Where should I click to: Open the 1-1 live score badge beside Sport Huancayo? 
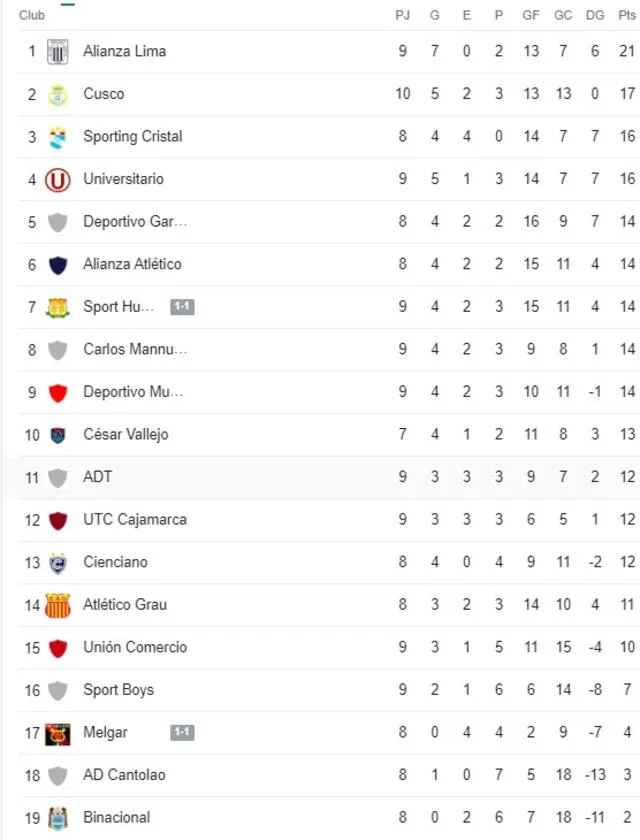coord(181,307)
